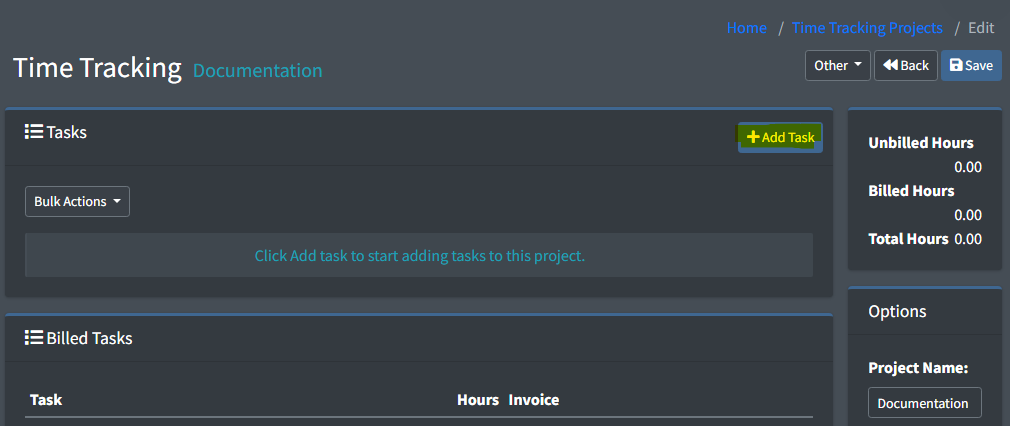1010x426 pixels.
Task: Click the plus icon on Add Task
Action: click(x=753, y=137)
